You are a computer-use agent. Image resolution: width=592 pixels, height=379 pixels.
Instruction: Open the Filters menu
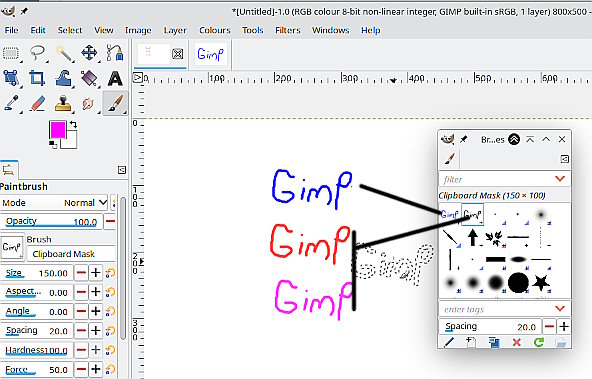pos(288,30)
